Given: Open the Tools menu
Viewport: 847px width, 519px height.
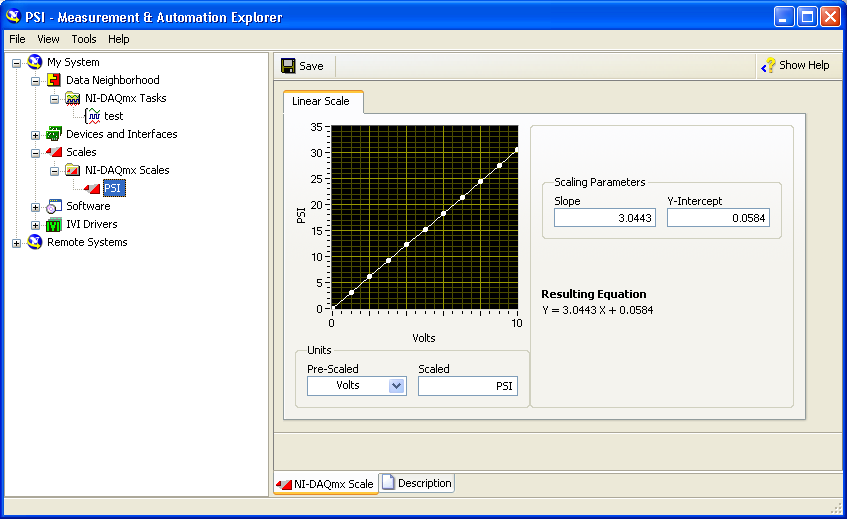Looking at the screenshot, I should (84, 39).
